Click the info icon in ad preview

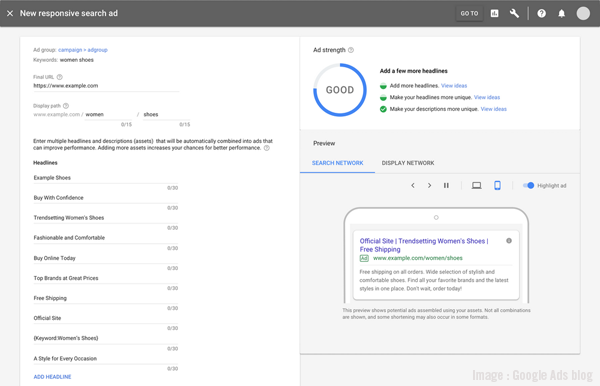[x=509, y=241]
